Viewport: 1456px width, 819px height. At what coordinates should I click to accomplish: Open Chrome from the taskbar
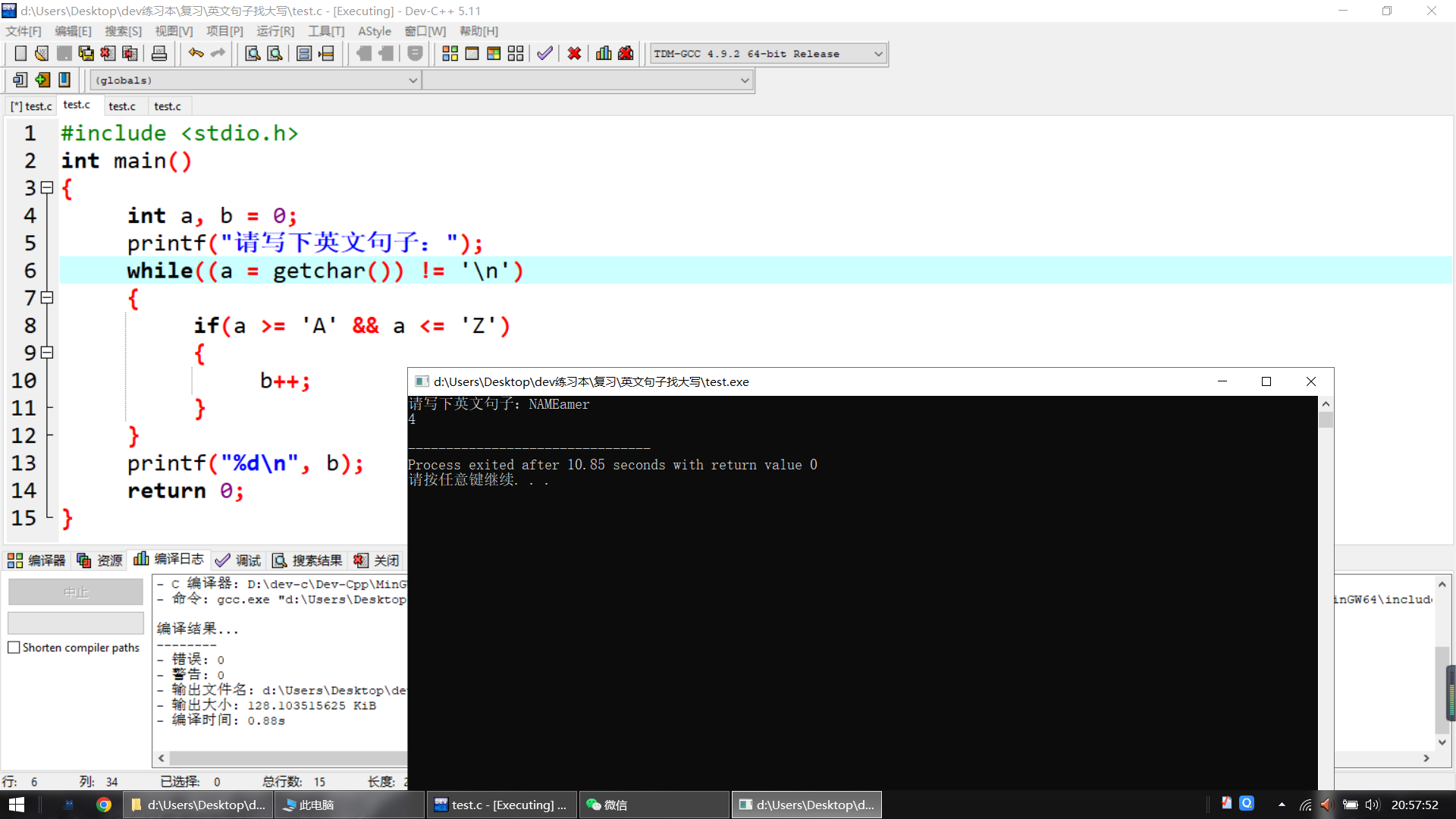(104, 805)
